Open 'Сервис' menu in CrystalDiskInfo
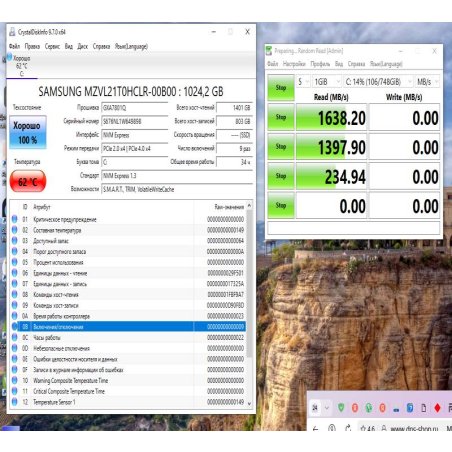This screenshot has height=452, width=452. pos(52,46)
